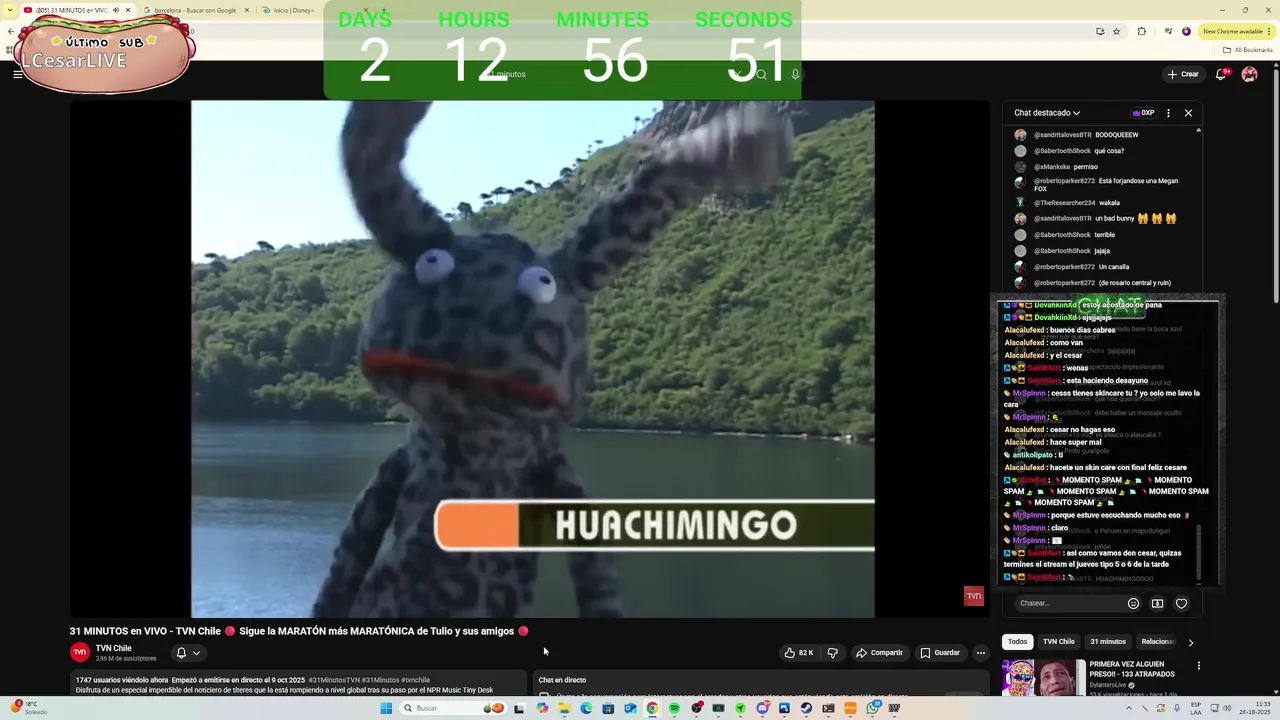1280x720 pixels.
Task: Select the Relacionados filter chip
Action: [1158, 641]
